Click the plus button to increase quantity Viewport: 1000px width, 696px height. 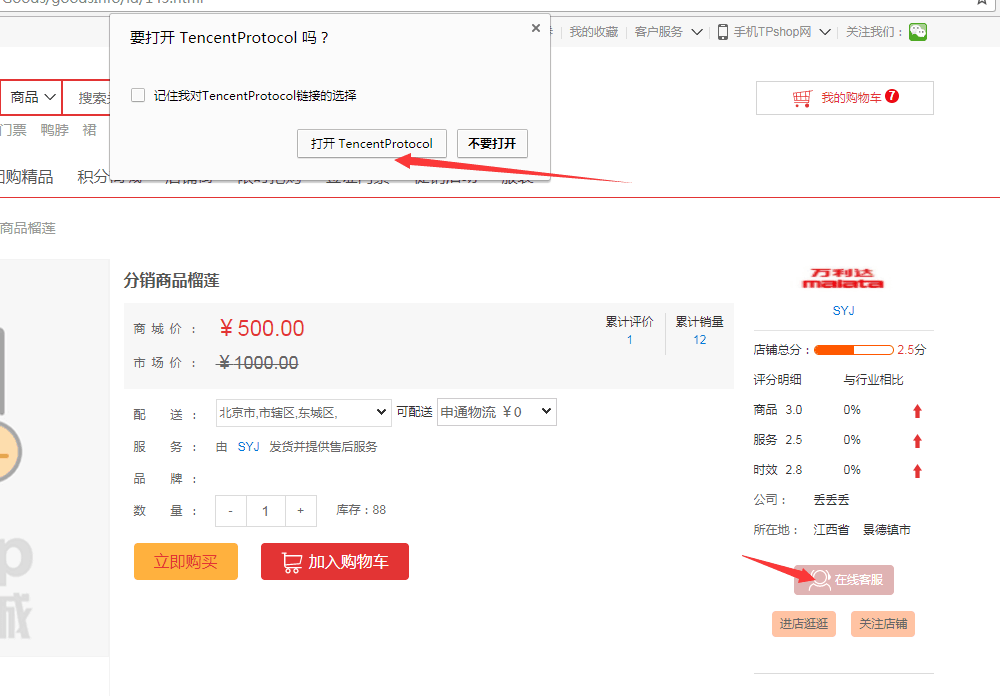pyautogui.click(x=301, y=510)
